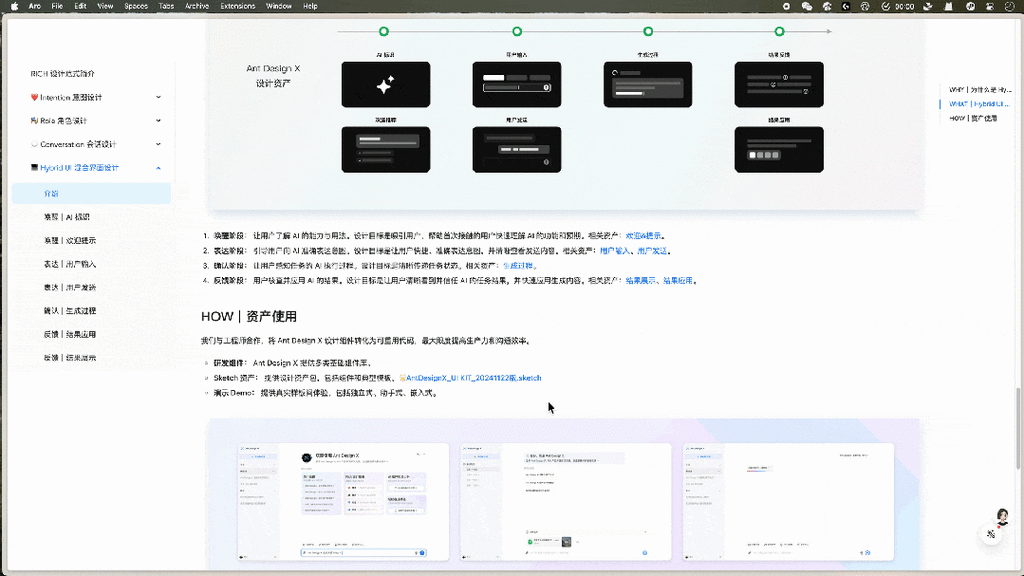Collapse the Hybrid UI 混合界面设计 section
This screenshot has width=1024, height=576.
pos(157,166)
